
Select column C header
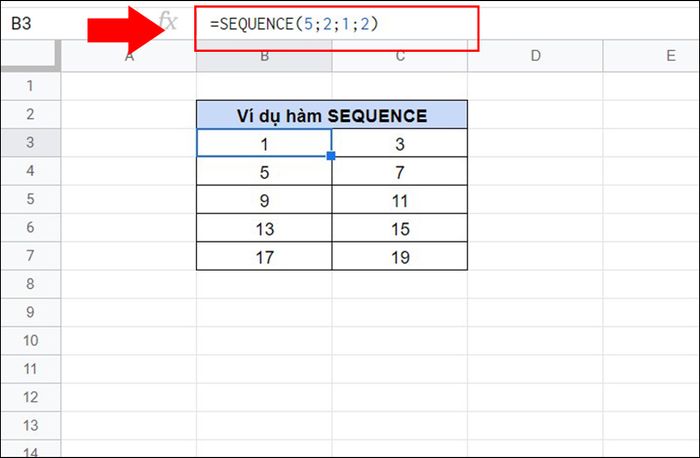click(400, 58)
